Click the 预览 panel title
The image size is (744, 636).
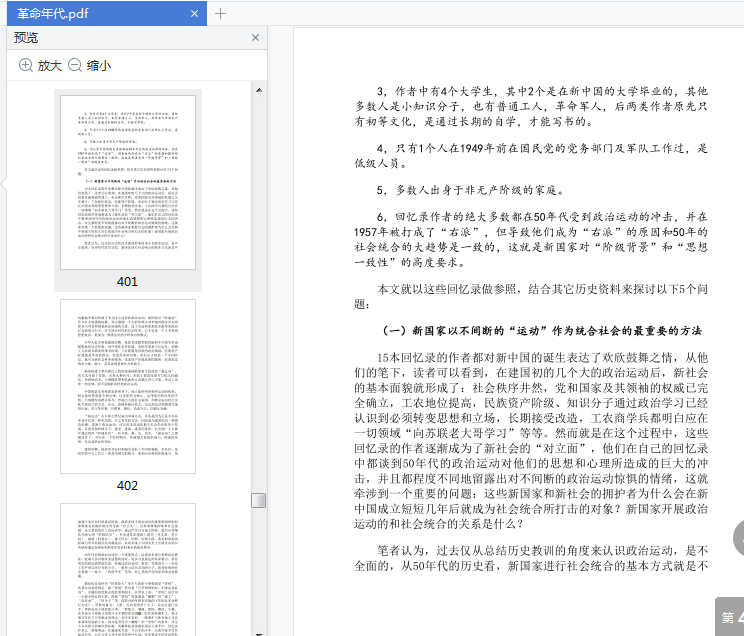(x=26, y=37)
